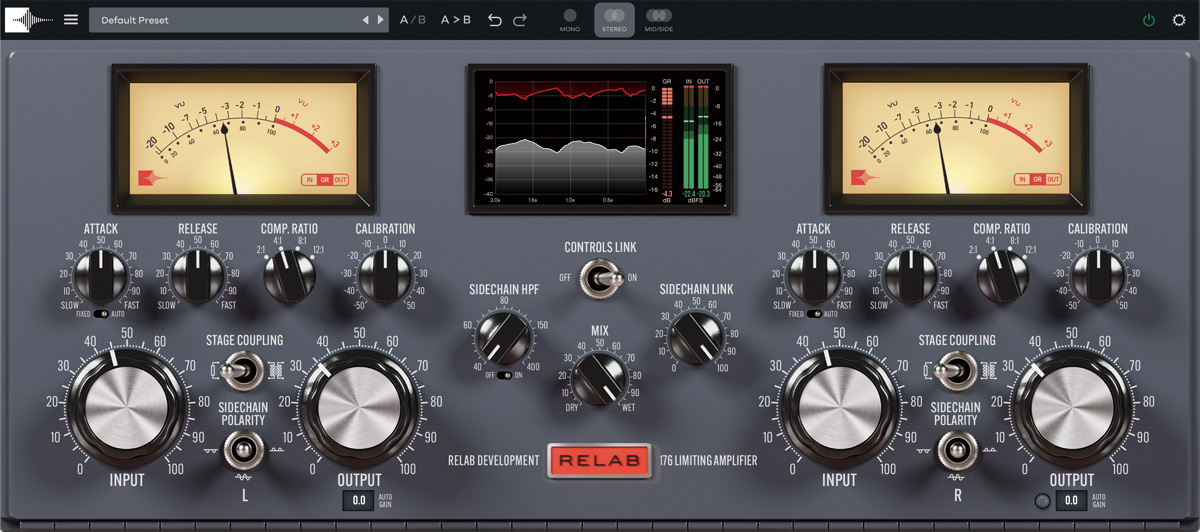Click the GR meter bar in display

click(x=667, y=138)
